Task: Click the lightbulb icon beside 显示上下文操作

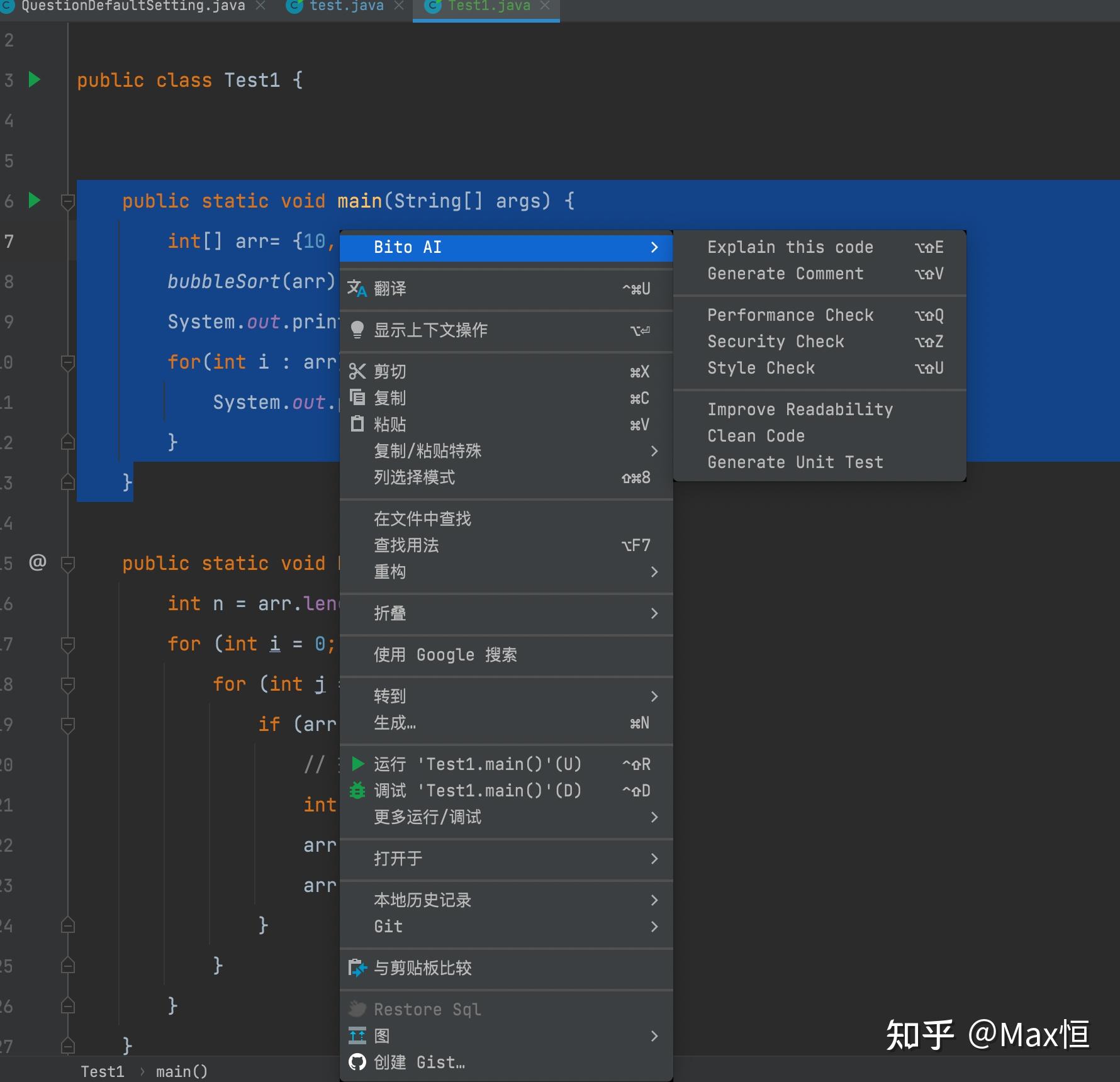Action: (x=357, y=330)
